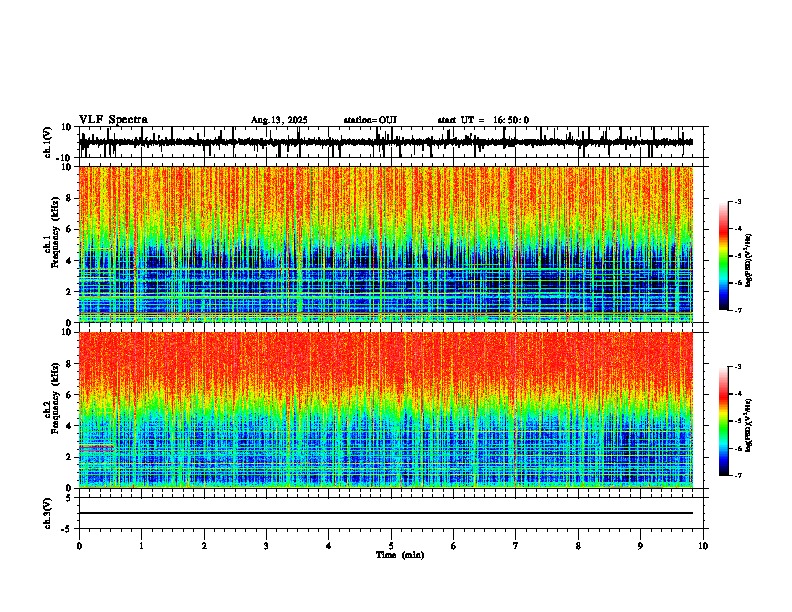This screenshot has height=612, width=792.
Task: Click time axis tick label "2"
Action: tap(204, 546)
